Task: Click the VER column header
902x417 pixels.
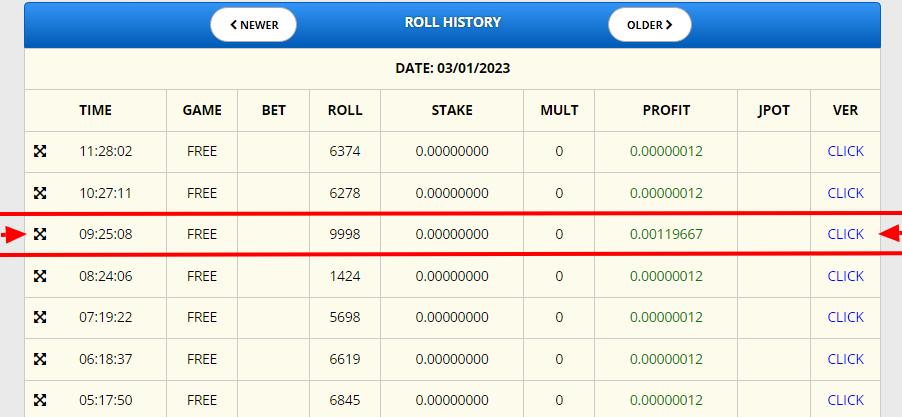Action: click(845, 110)
